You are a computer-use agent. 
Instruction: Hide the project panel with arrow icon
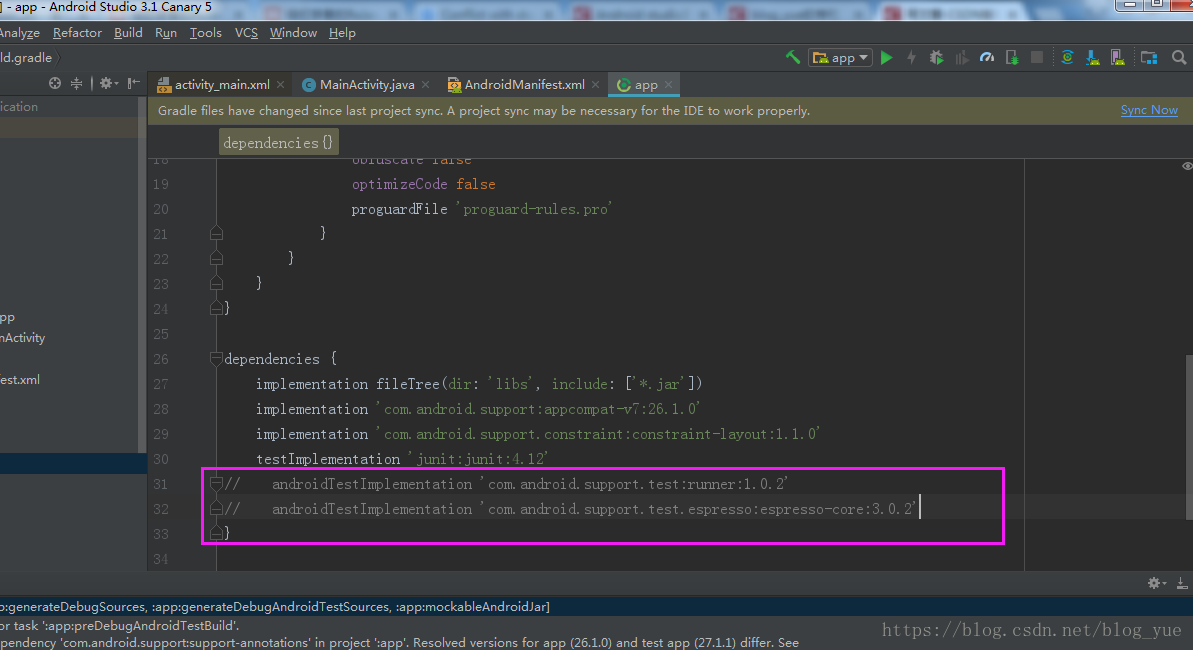133,84
